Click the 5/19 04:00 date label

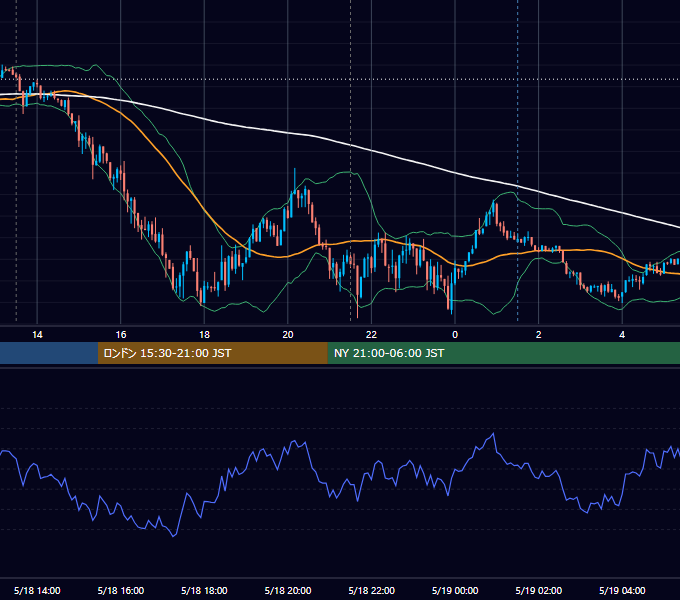(x=622, y=590)
